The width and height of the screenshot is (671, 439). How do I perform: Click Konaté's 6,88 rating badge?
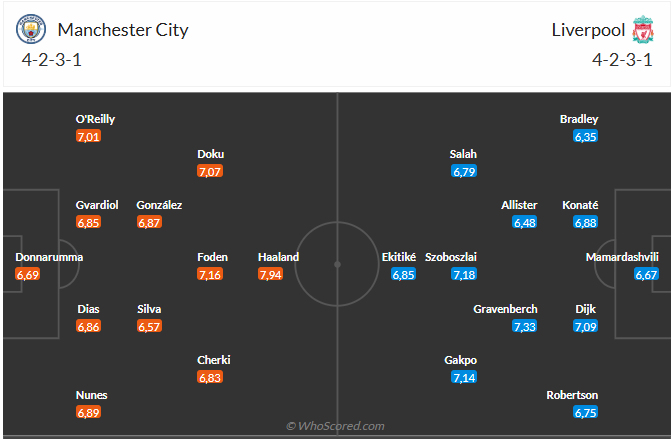586,222
